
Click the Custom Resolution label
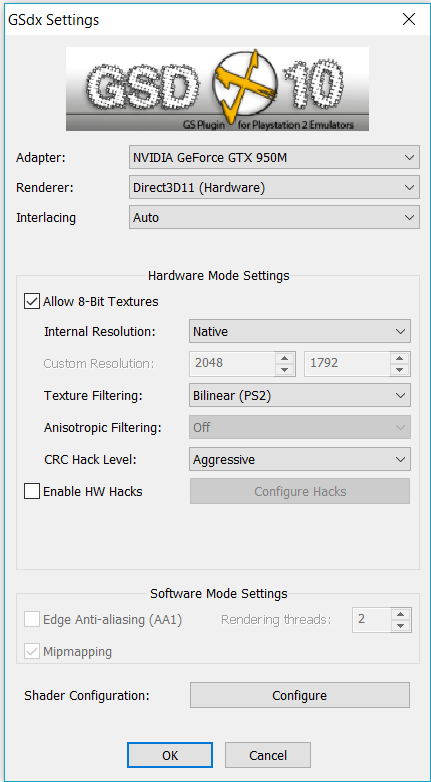click(99, 364)
